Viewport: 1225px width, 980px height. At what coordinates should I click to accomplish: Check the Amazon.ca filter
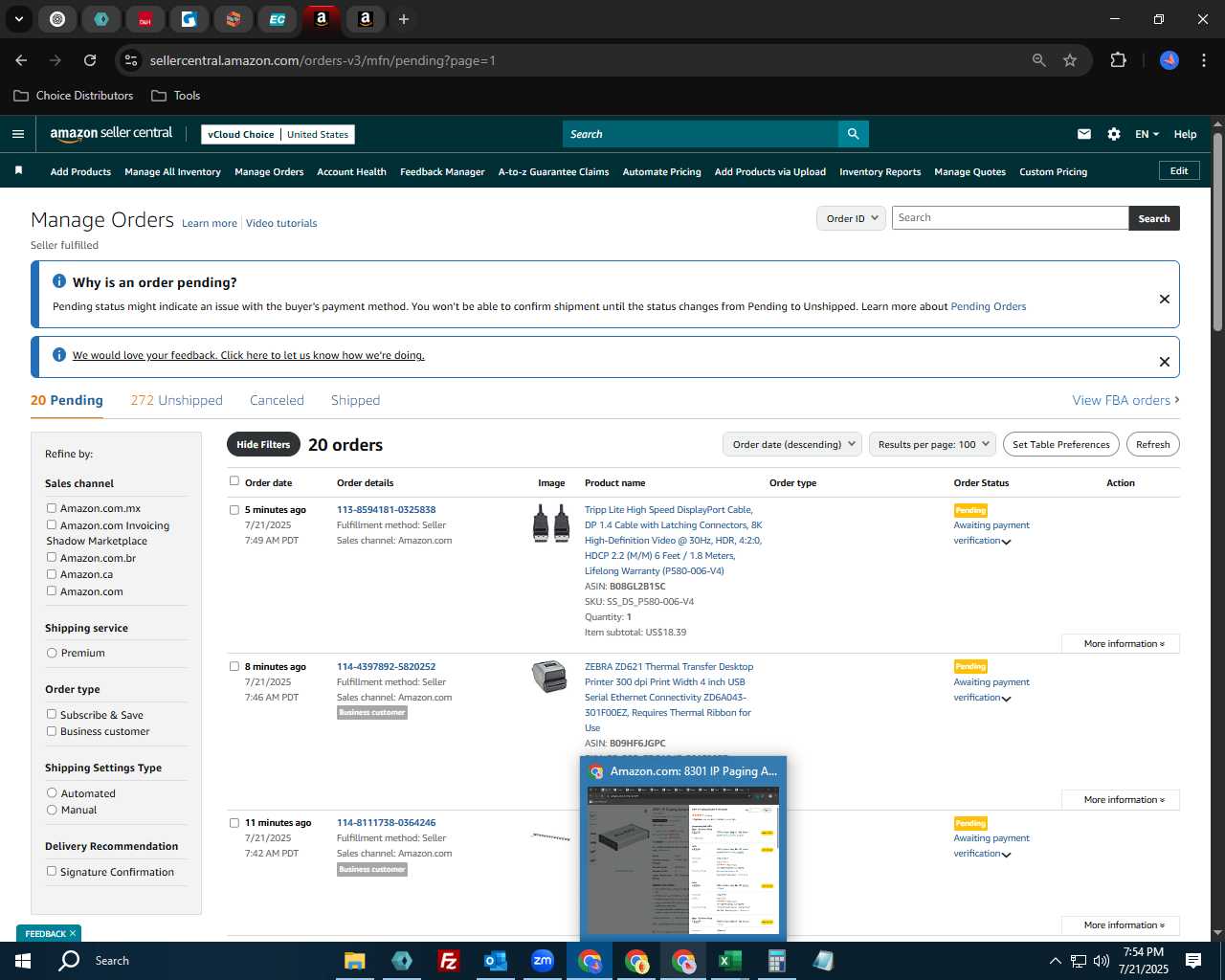(x=52, y=574)
